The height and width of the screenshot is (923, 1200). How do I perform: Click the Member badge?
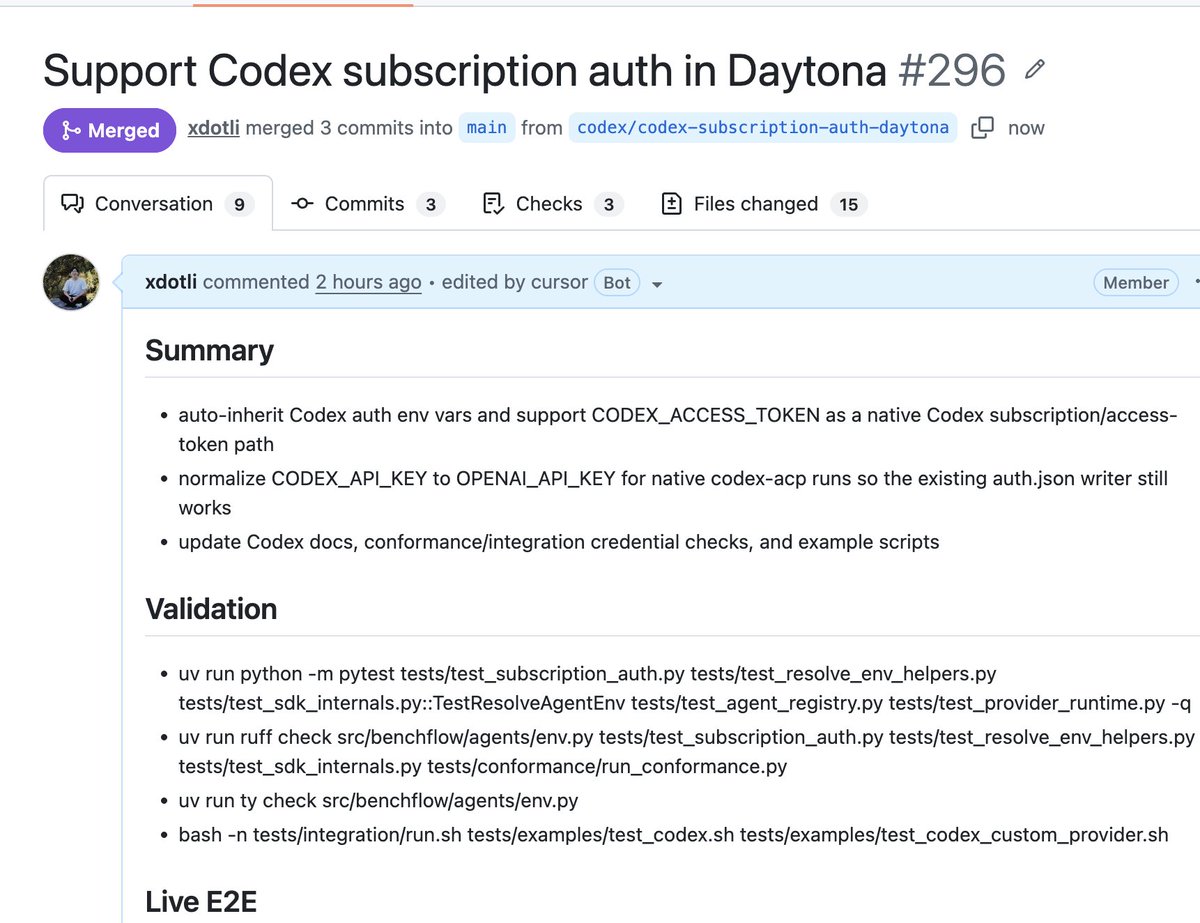1136,283
